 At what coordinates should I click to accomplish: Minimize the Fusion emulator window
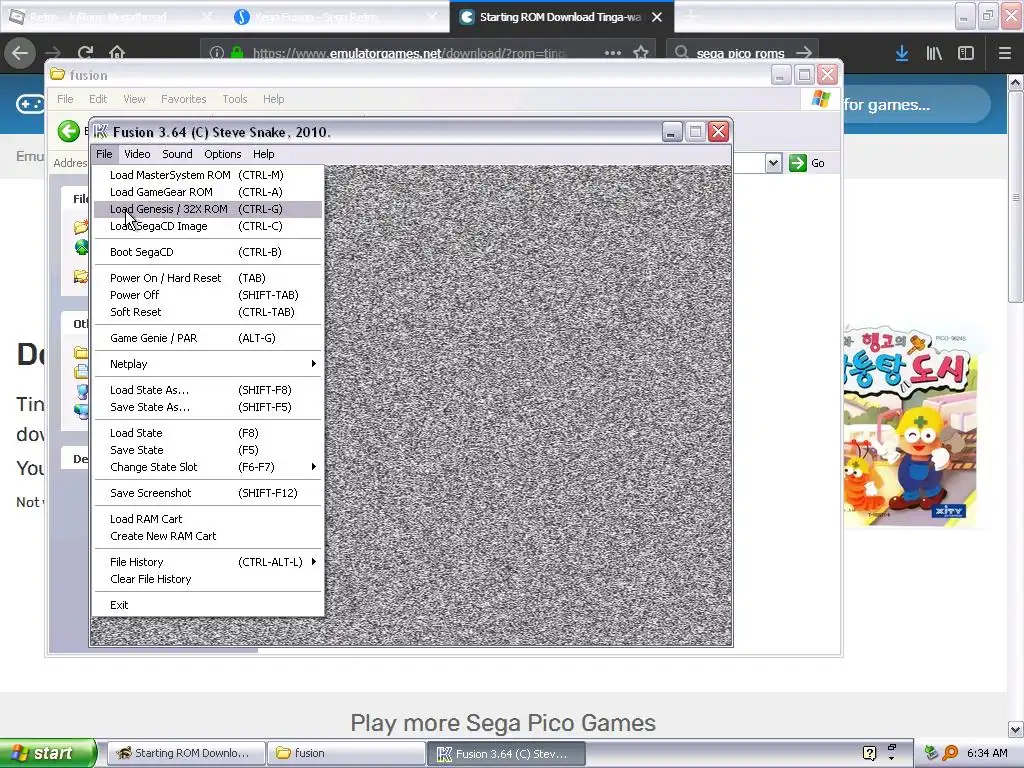point(671,132)
